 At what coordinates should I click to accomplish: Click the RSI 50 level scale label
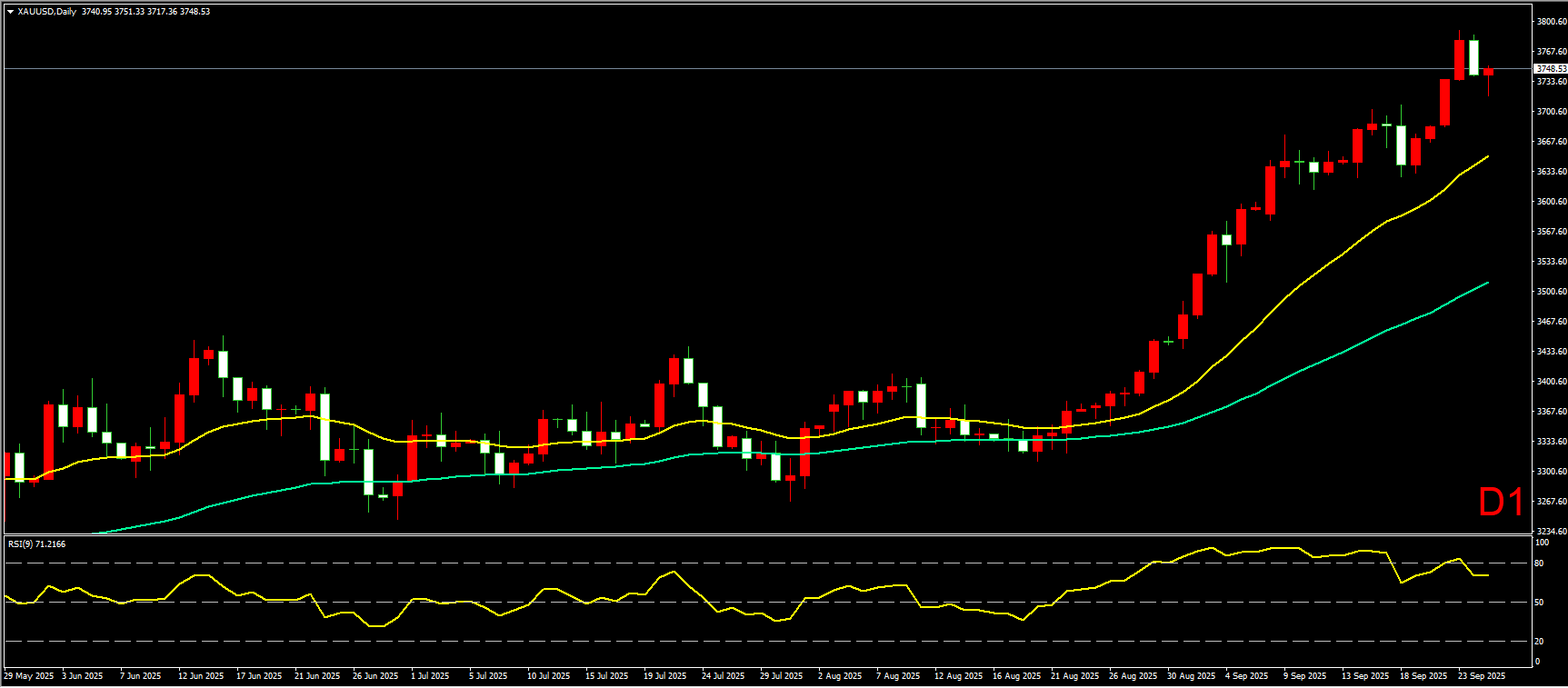pyautogui.click(x=1539, y=603)
